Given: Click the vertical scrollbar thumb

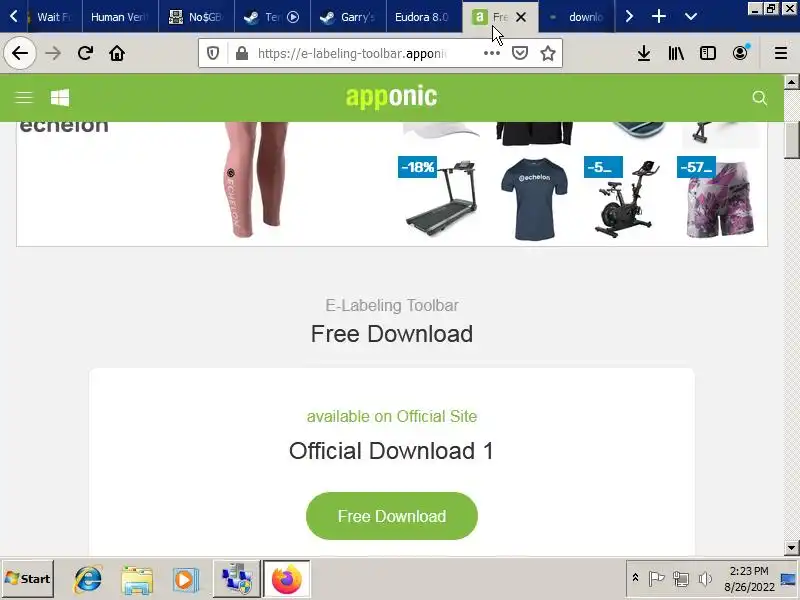Looking at the screenshot, I should coord(791,140).
